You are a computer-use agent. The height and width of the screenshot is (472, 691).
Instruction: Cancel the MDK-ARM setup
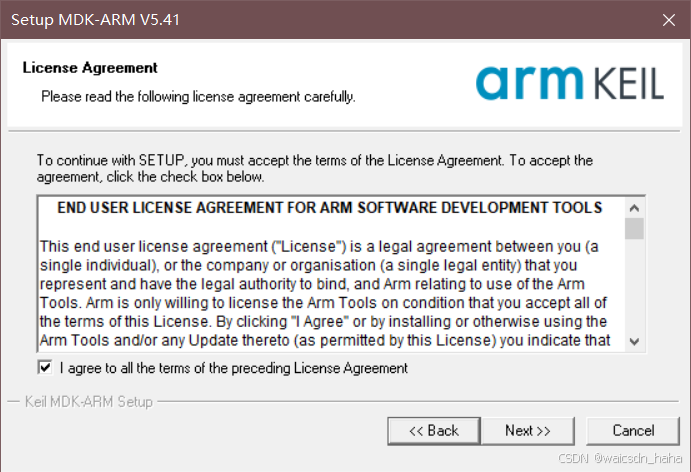tap(633, 431)
